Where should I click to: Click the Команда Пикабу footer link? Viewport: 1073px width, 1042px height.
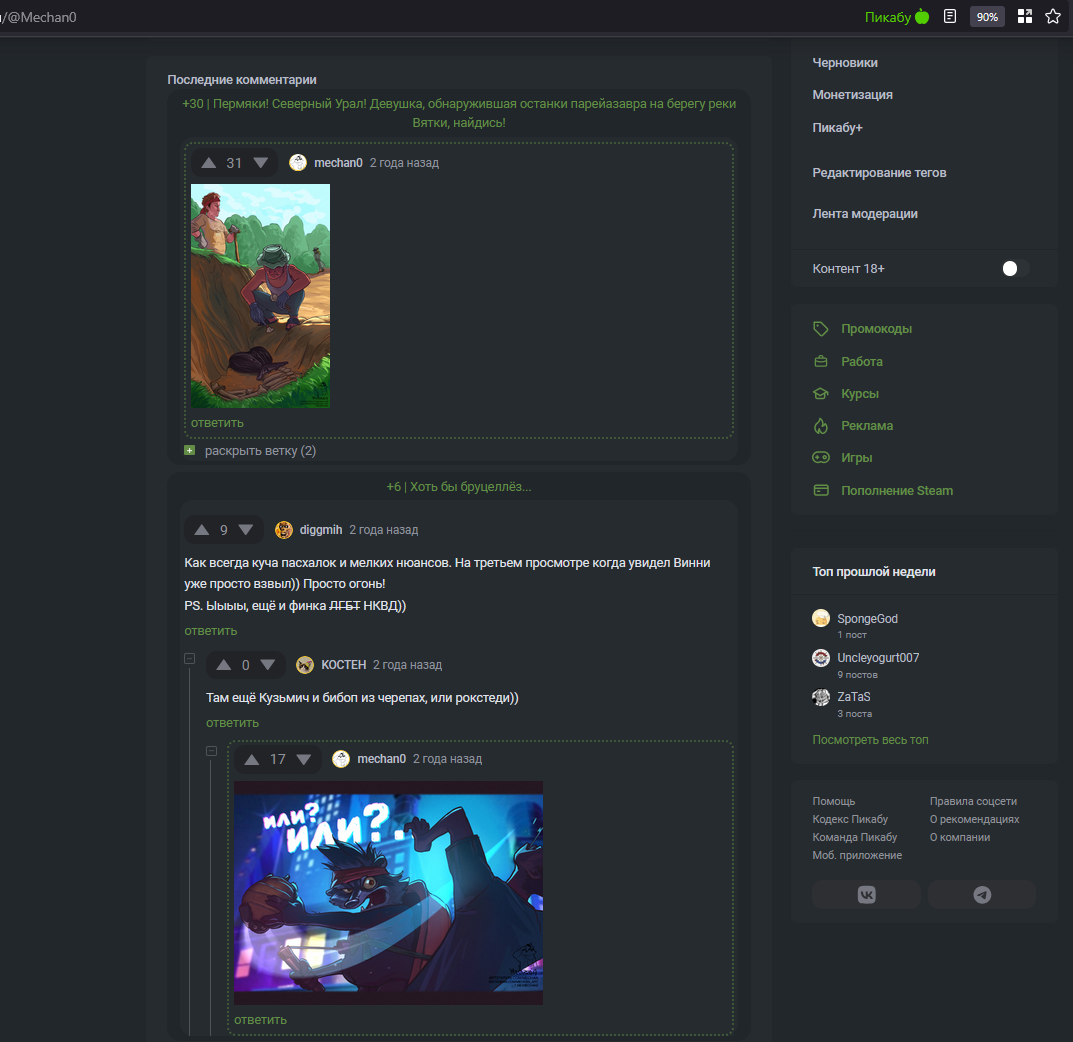click(x=854, y=837)
